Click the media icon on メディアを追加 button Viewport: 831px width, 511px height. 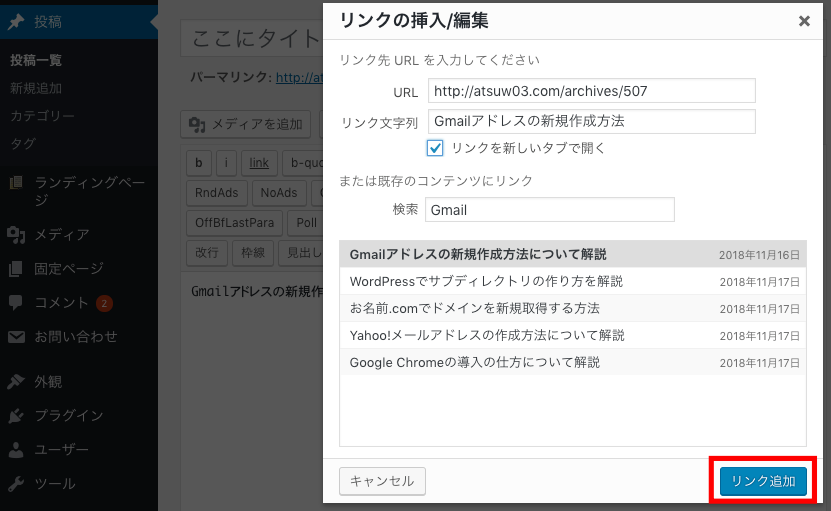pos(197,125)
